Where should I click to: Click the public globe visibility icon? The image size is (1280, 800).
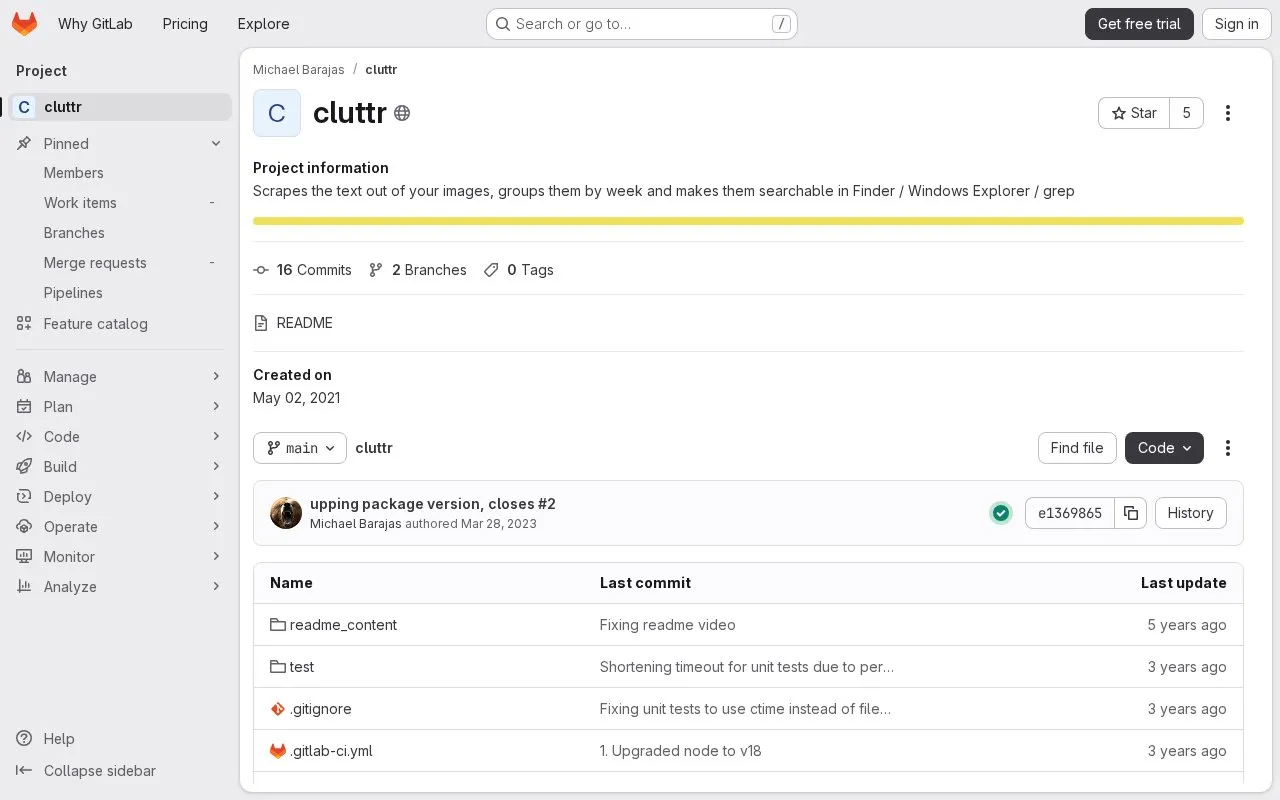[x=402, y=113]
